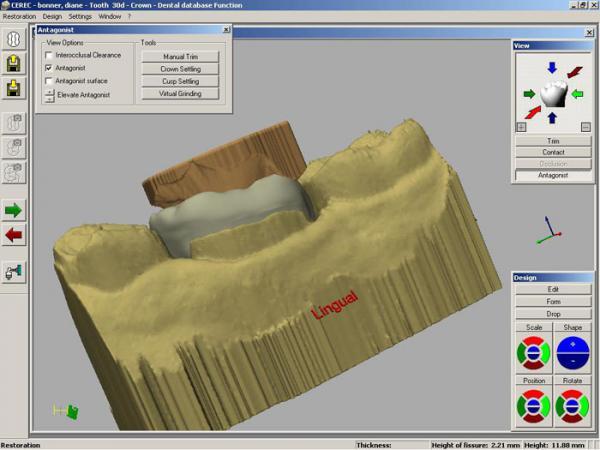Click the left green arrow in View panel

pos(527,95)
